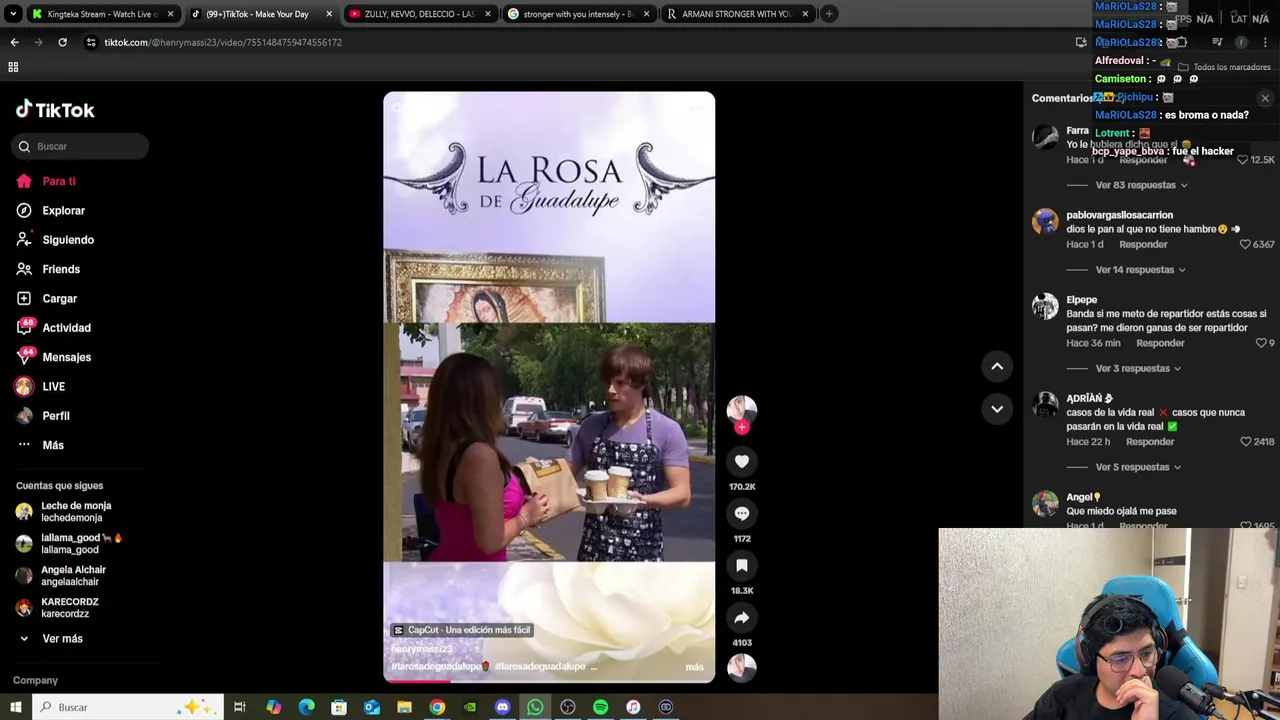1280x720 pixels.
Task: Open Windows Start menu
Action: (x=16, y=707)
